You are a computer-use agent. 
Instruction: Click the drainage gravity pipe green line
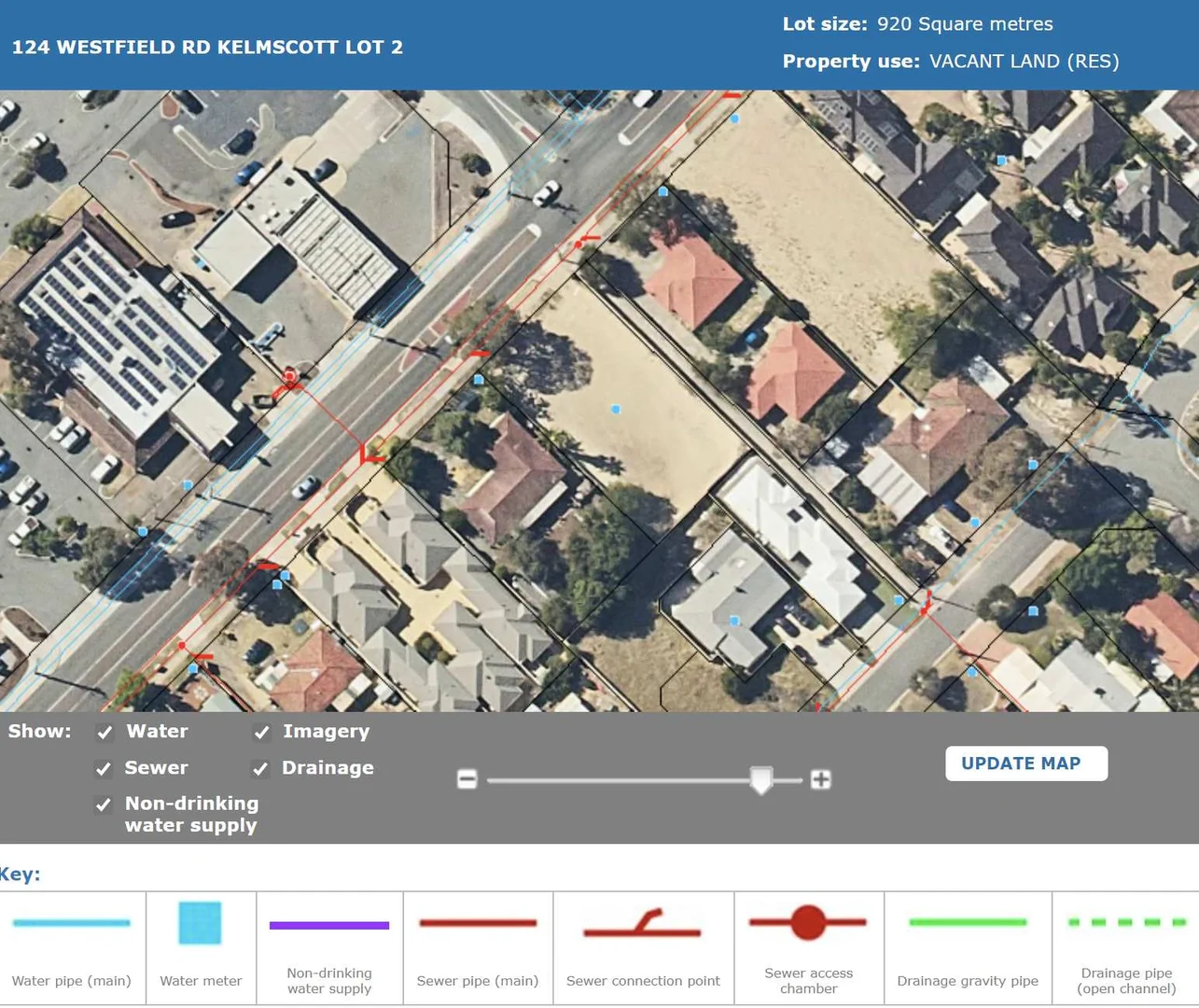pyautogui.click(x=968, y=922)
